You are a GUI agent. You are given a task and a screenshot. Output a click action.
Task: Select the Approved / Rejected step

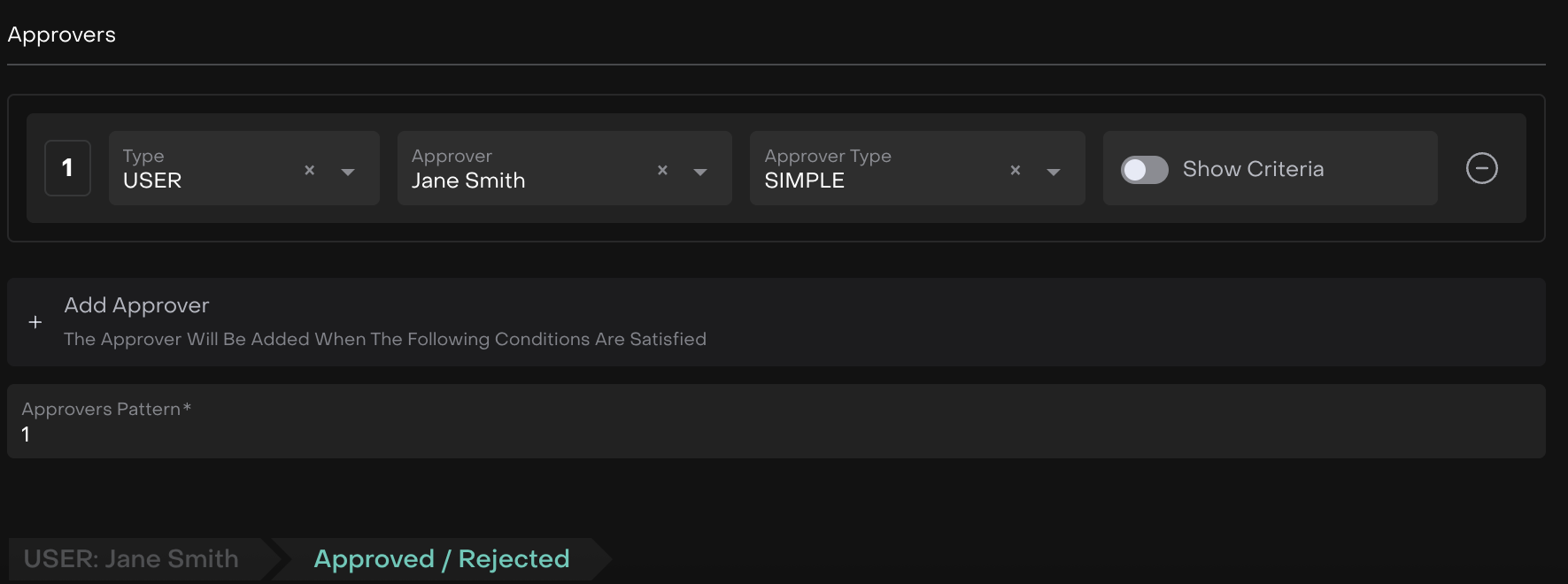(441, 559)
